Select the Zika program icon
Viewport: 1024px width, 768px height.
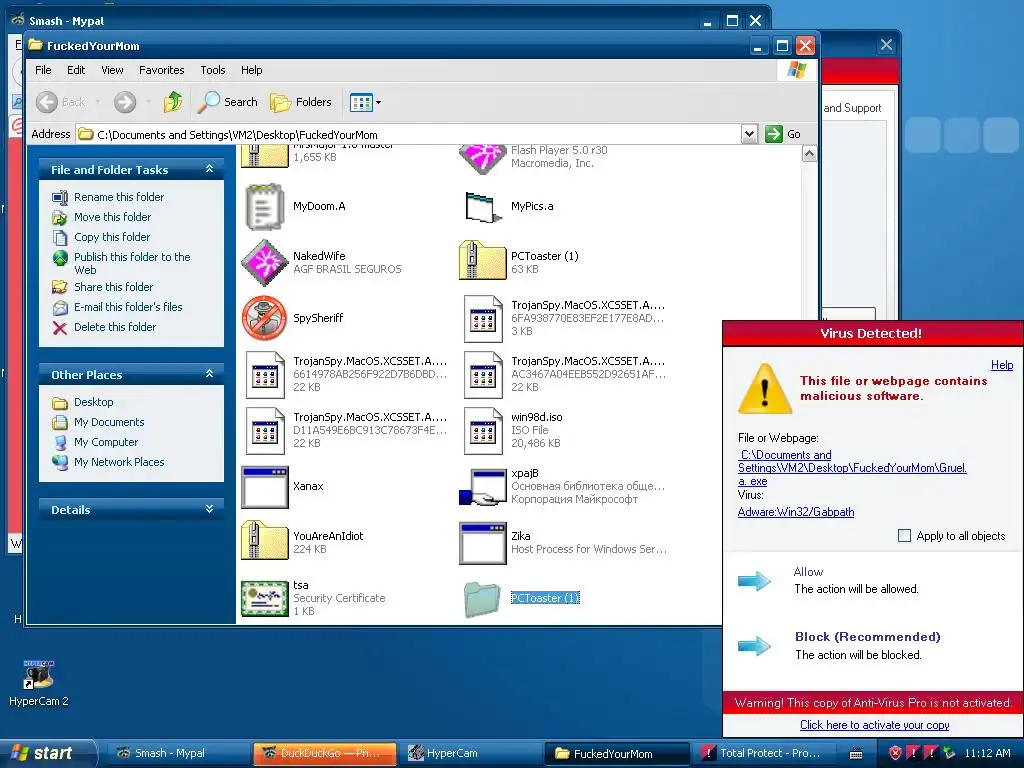pos(483,542)
